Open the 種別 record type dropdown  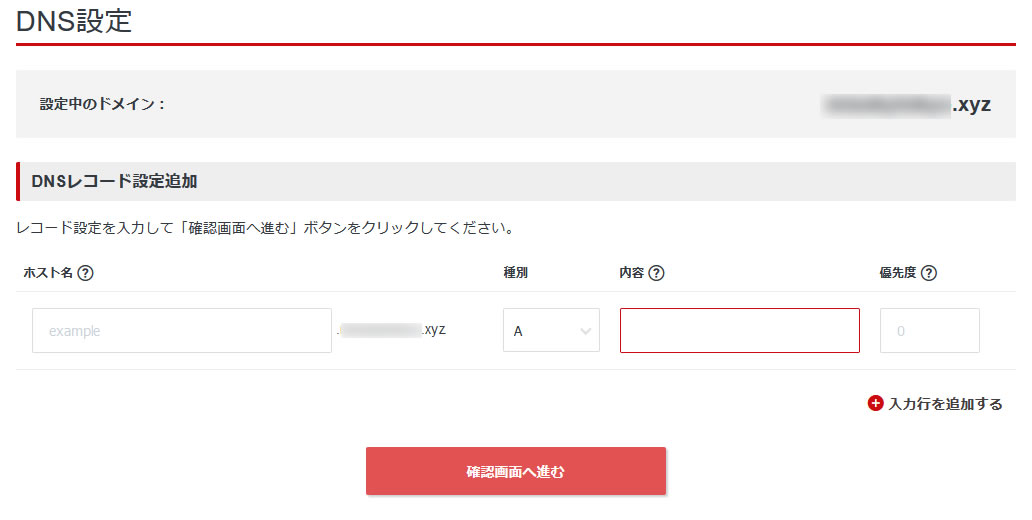[551, 330]
